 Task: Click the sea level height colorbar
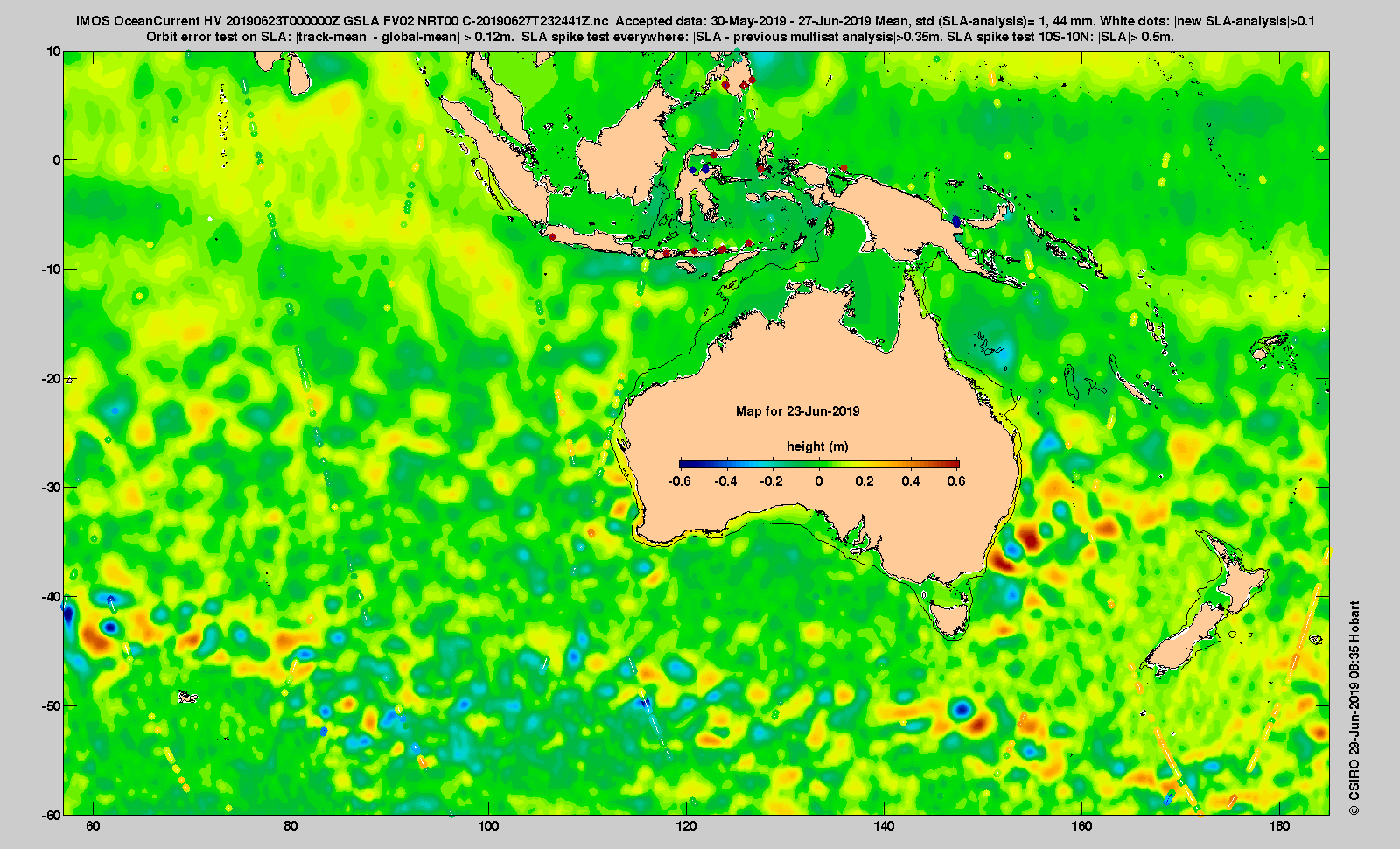pos(819,464)
